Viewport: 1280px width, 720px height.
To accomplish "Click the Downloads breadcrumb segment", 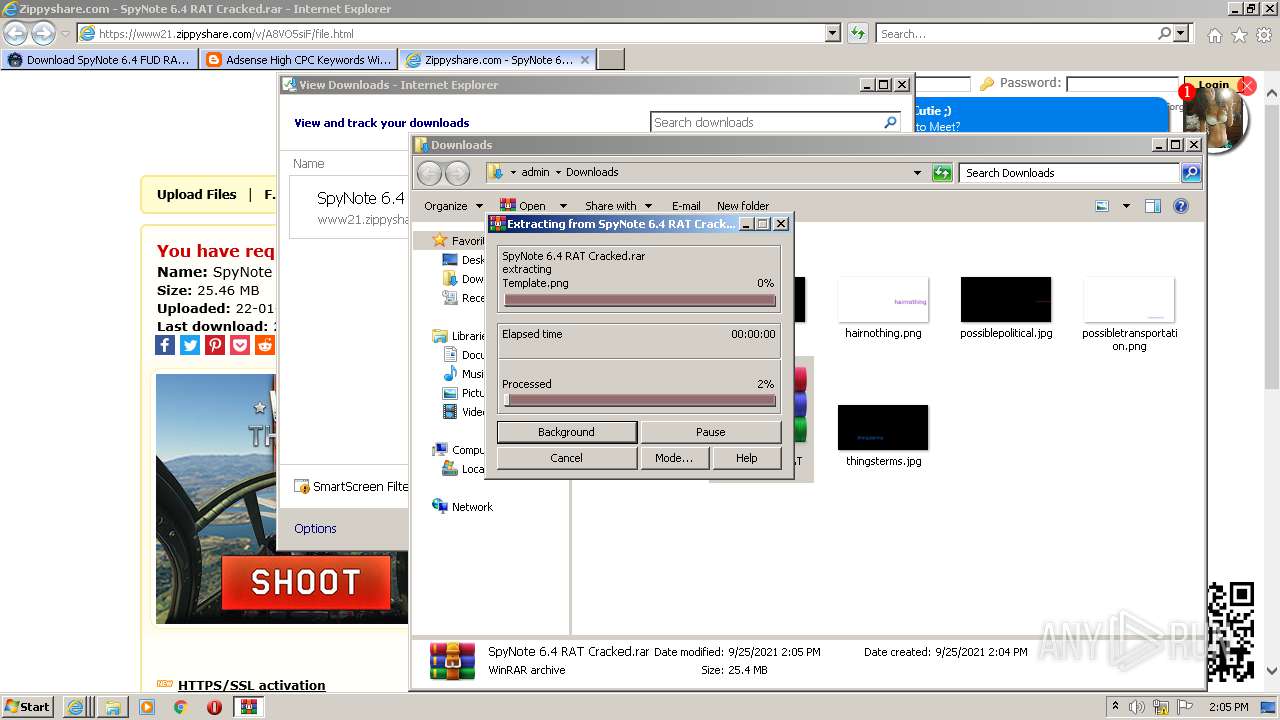I will click(591, 172).
